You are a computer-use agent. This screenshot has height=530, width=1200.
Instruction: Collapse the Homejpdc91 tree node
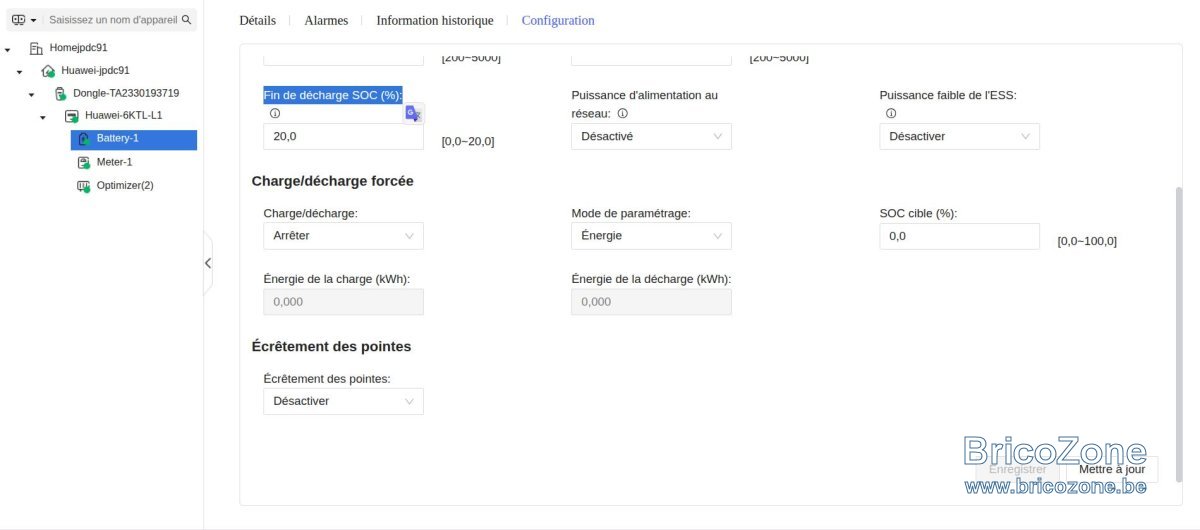click(8, 49)
